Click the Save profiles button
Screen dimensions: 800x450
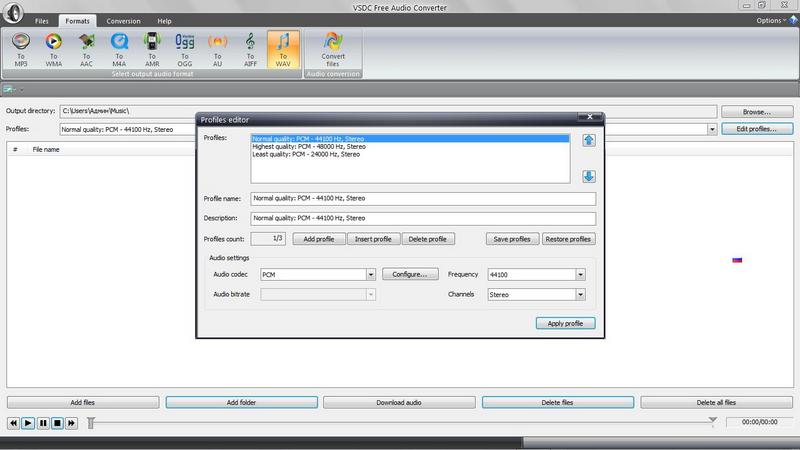click(512, 239)
